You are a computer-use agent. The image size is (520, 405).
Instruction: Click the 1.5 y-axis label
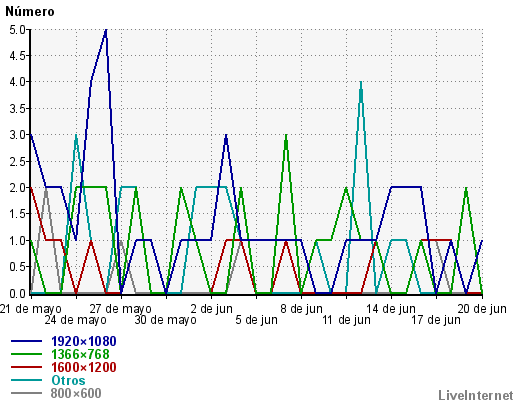pos(17,214)
